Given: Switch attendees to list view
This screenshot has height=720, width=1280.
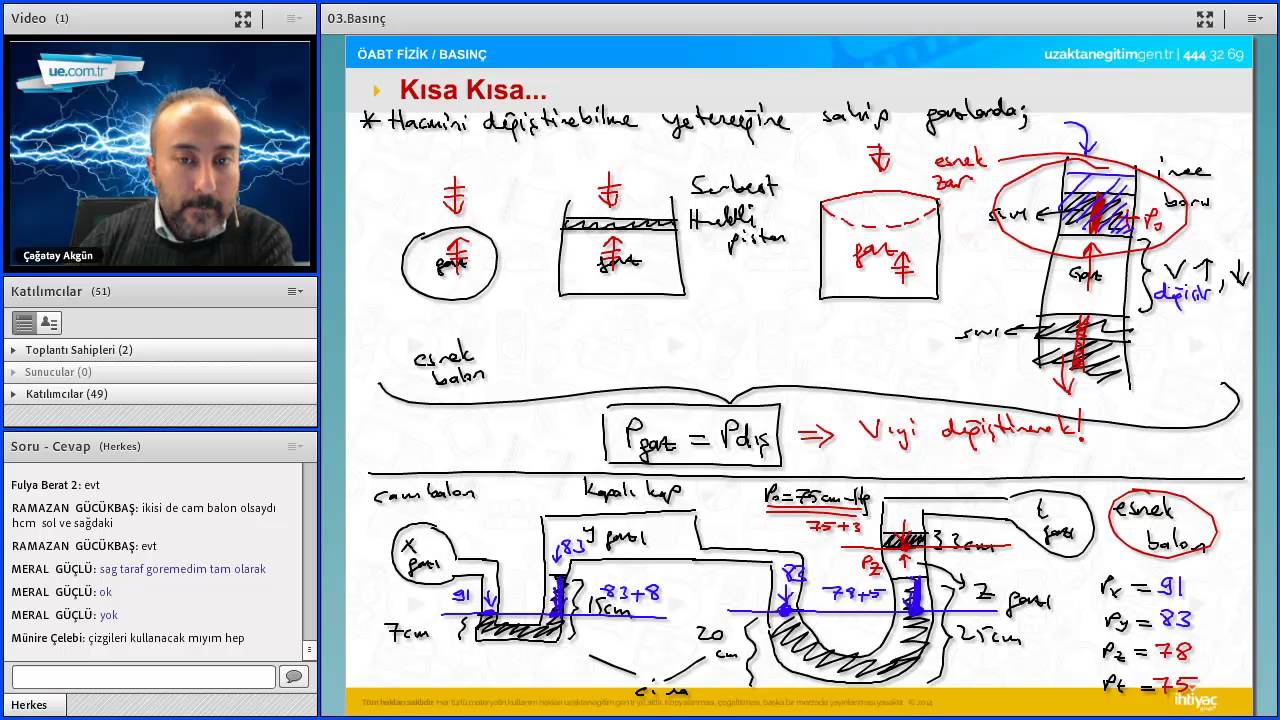Looking at the screenshot, I should pos(24,323).
